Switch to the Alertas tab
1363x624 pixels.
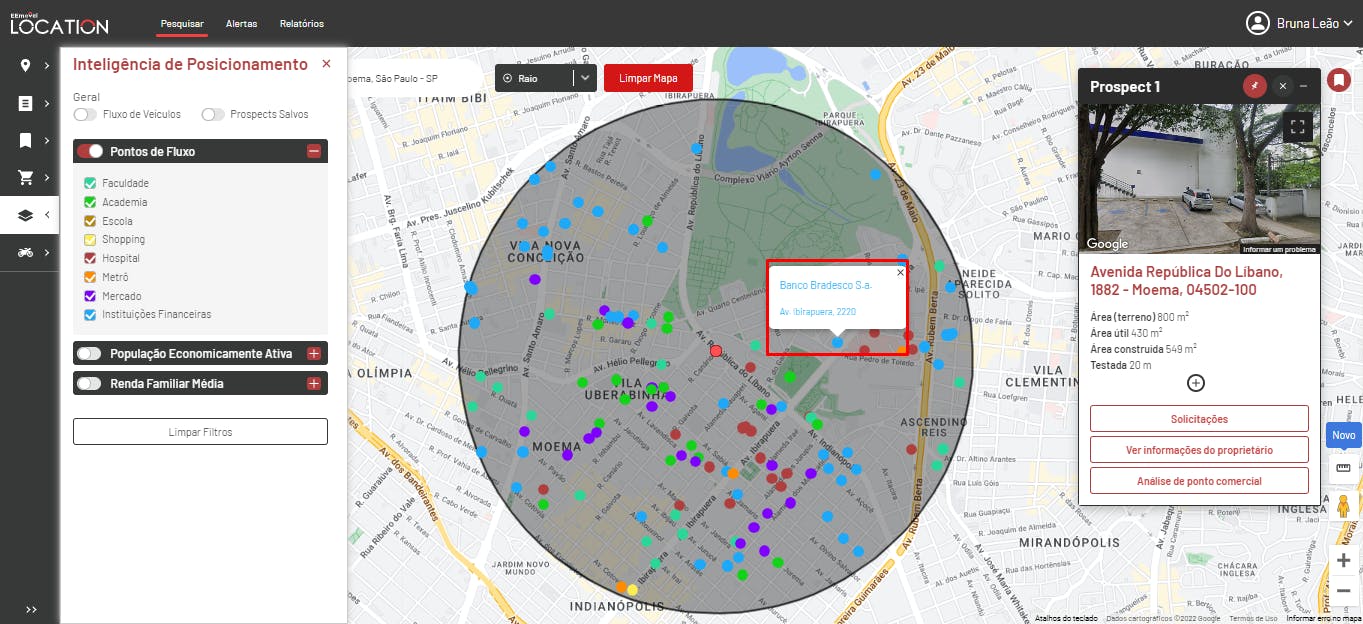[241, 23]
